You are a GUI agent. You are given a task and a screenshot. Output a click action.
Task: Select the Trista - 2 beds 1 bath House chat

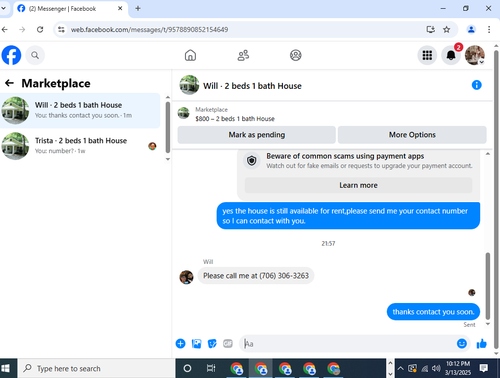(x=80, y=146)
